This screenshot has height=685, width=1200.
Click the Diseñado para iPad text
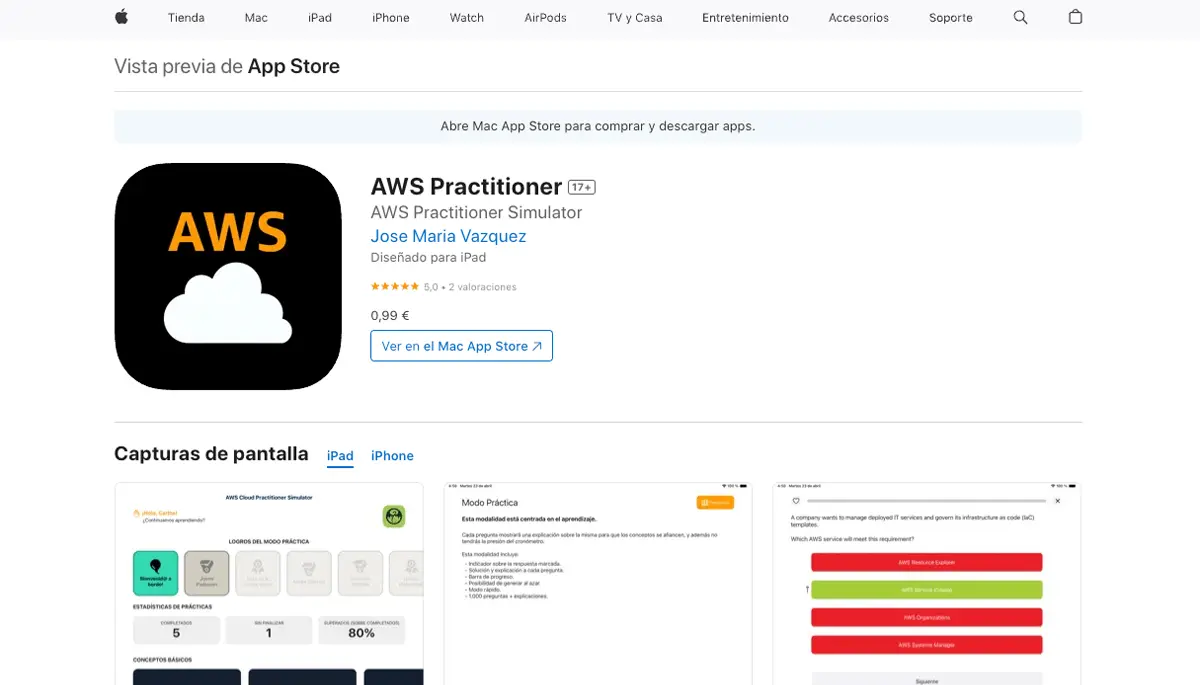point(428,257)
